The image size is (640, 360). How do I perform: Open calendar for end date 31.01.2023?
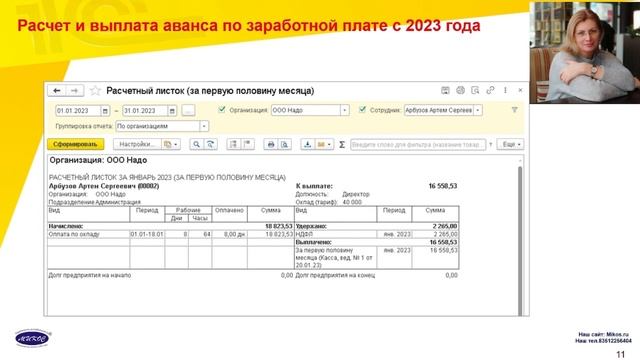172,111
